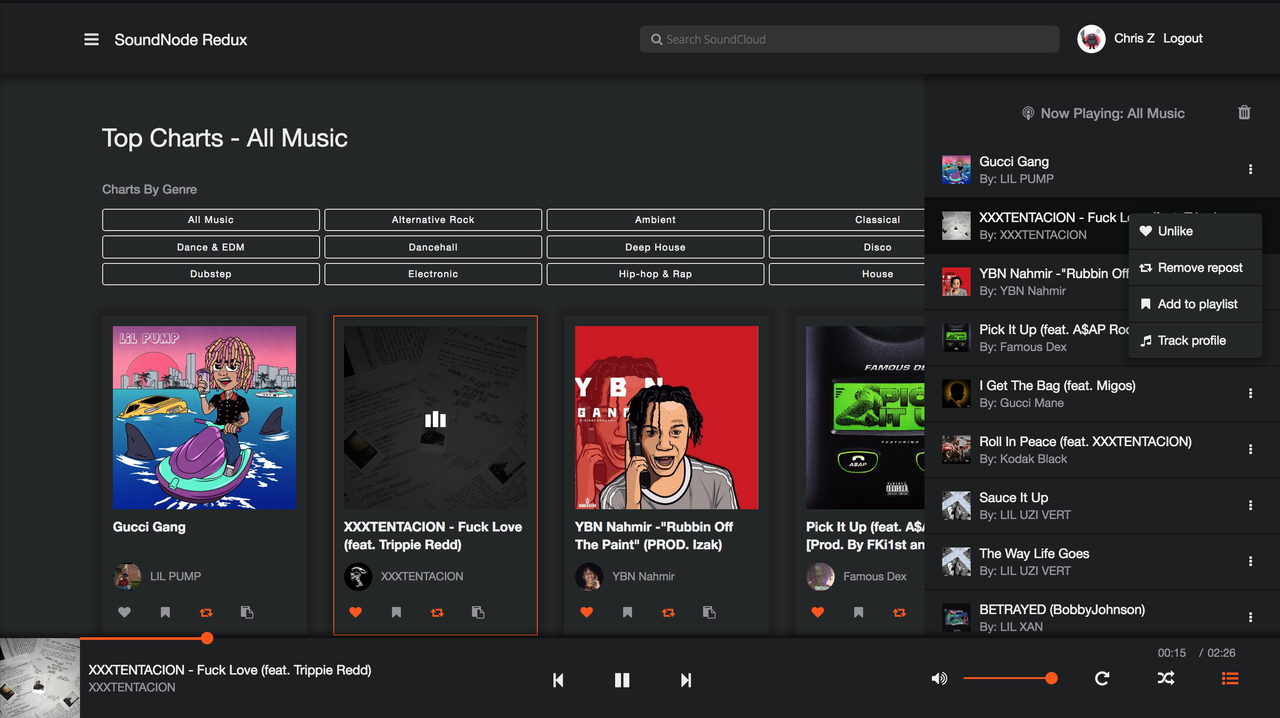Adjust the volume slider
This screenshot has height=718, width=1280.
pyautogui.click(x=1010, y=678)
